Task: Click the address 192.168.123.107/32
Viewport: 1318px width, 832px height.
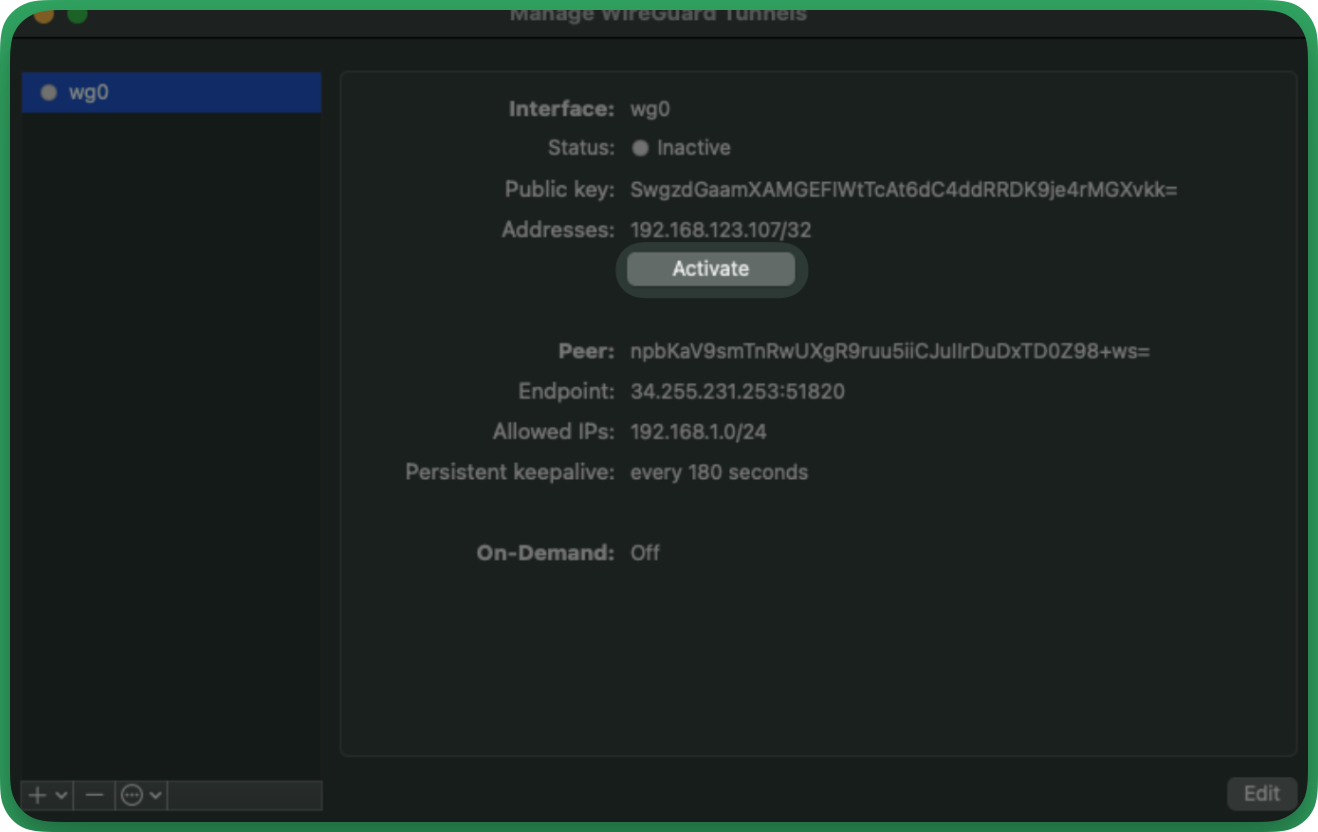Action: click(x=721, y=230)
